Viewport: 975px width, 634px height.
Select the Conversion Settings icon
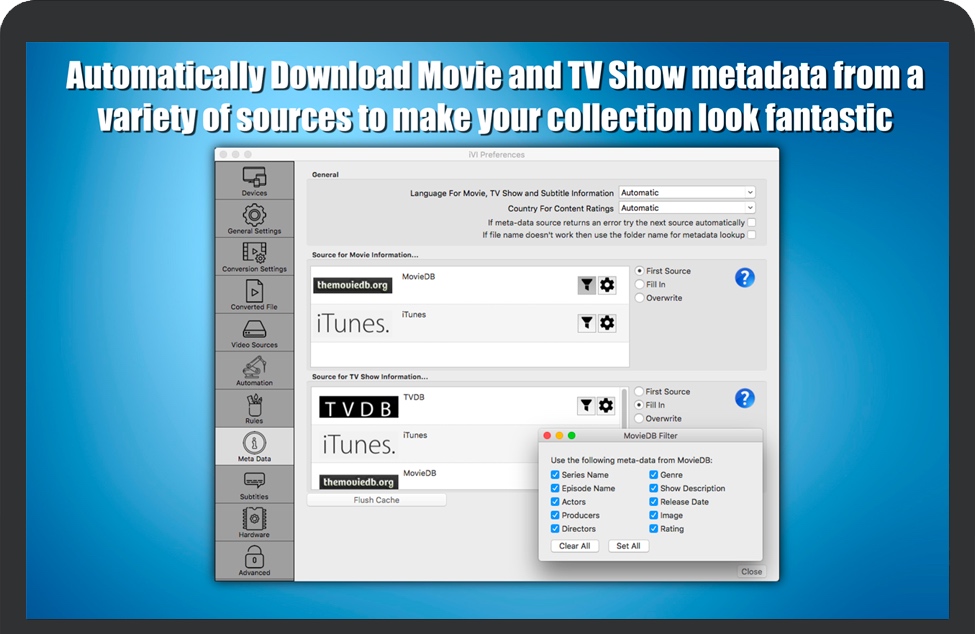point(254,256)
